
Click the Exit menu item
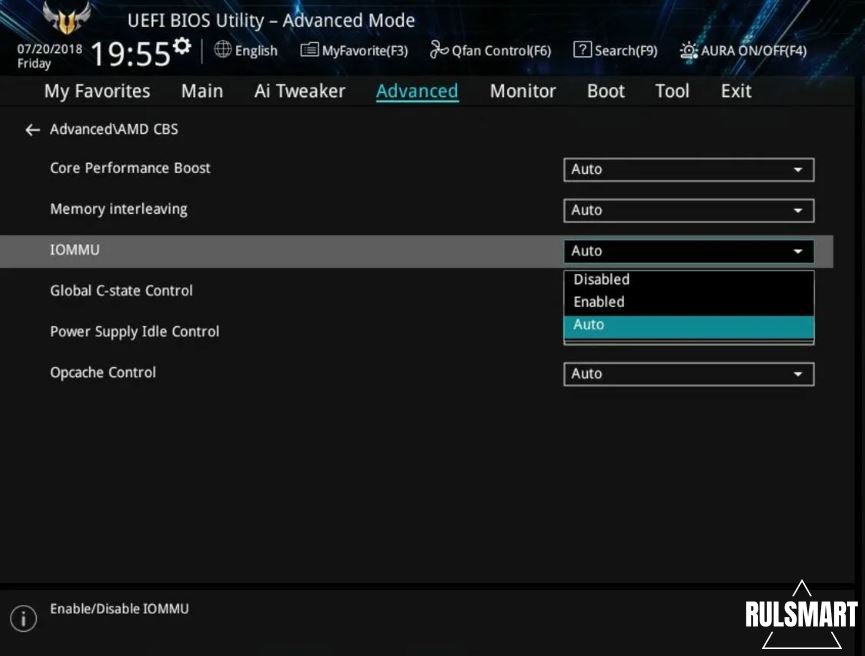[x=735, y=91]
